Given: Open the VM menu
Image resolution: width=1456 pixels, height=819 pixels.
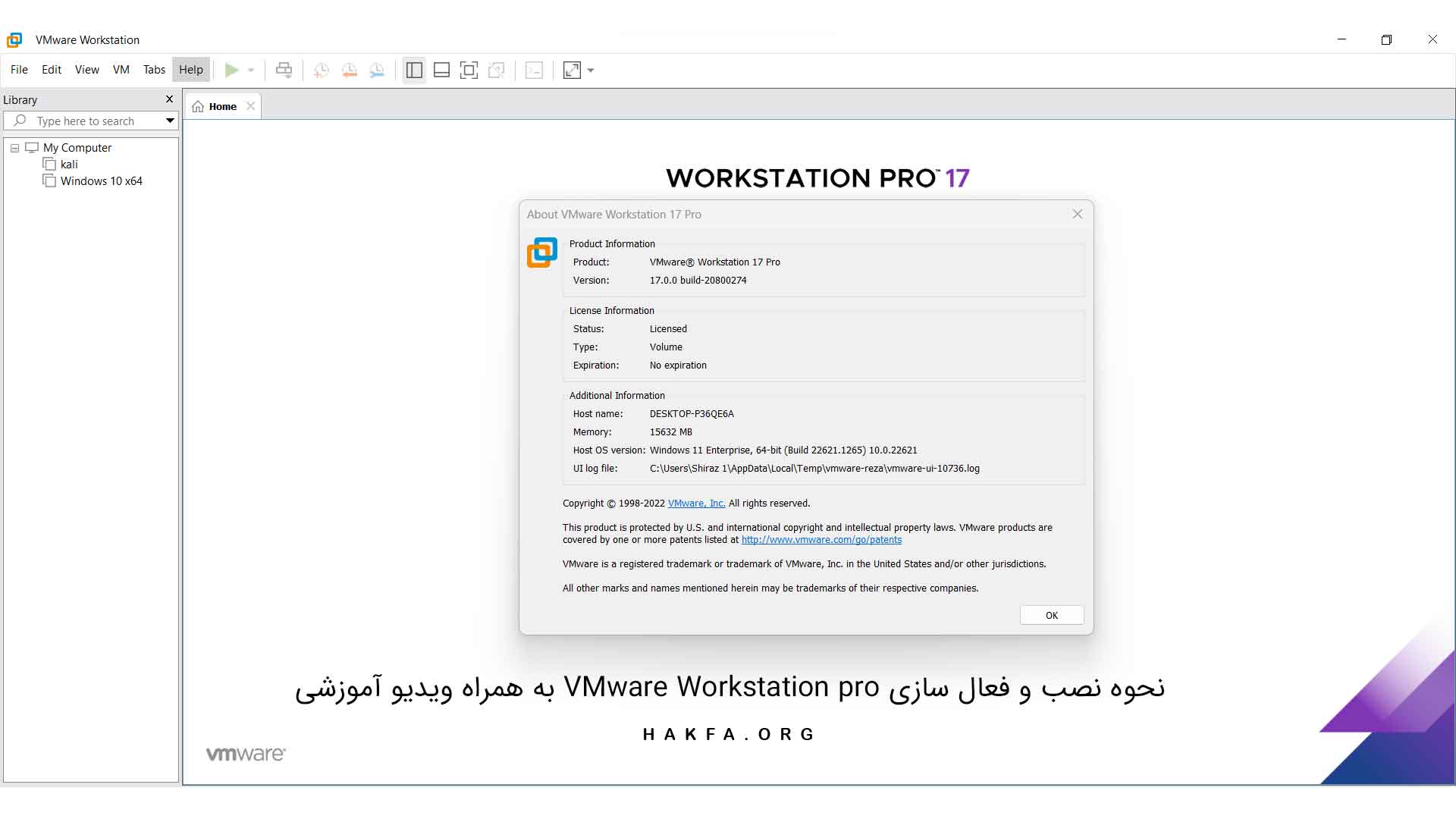Looking at the screenshot, I should tap(121, 70).
